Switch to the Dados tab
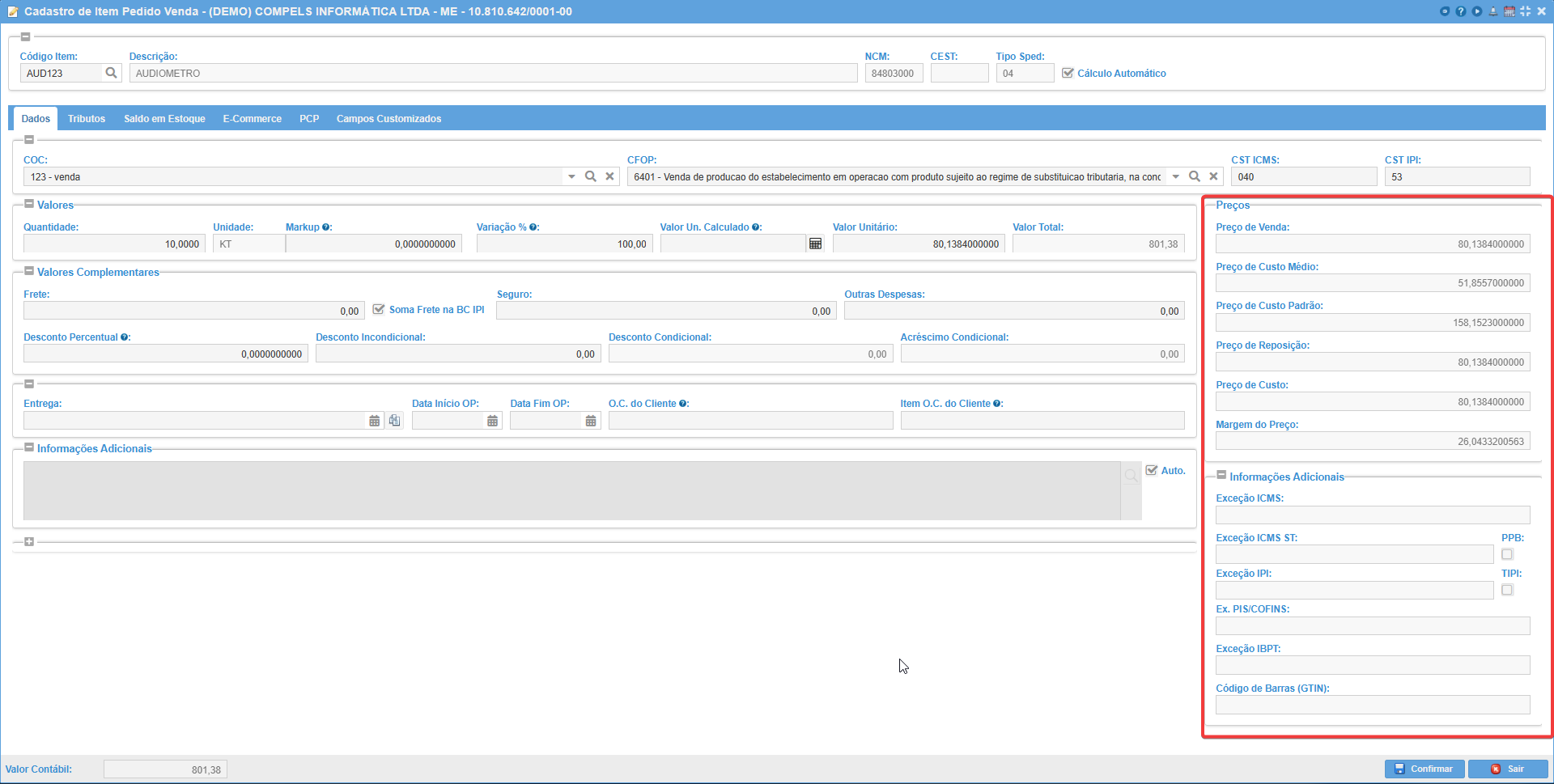The image size is (1554, 784). point(36,118)
